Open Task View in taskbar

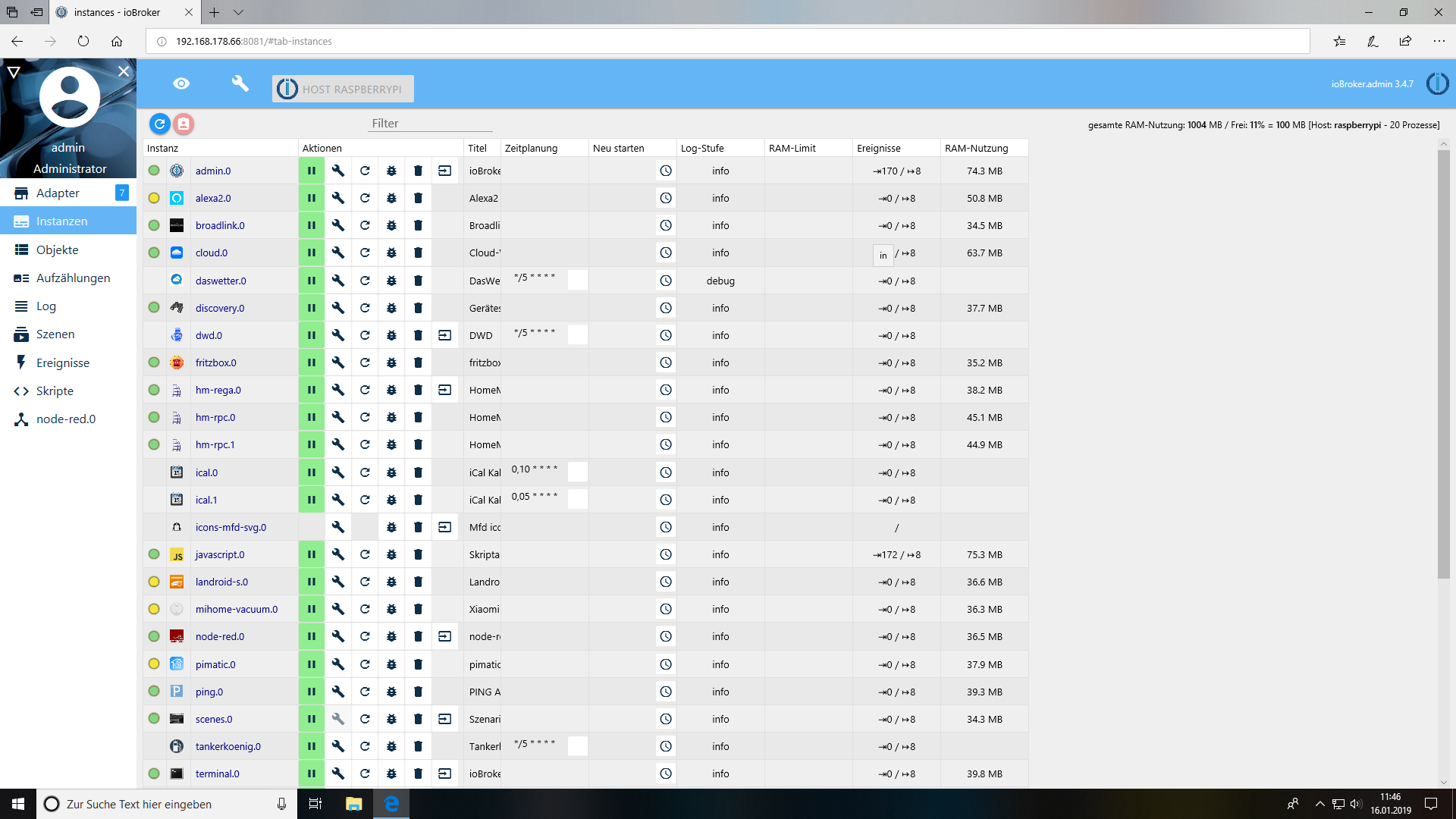(x=315, y=804)
